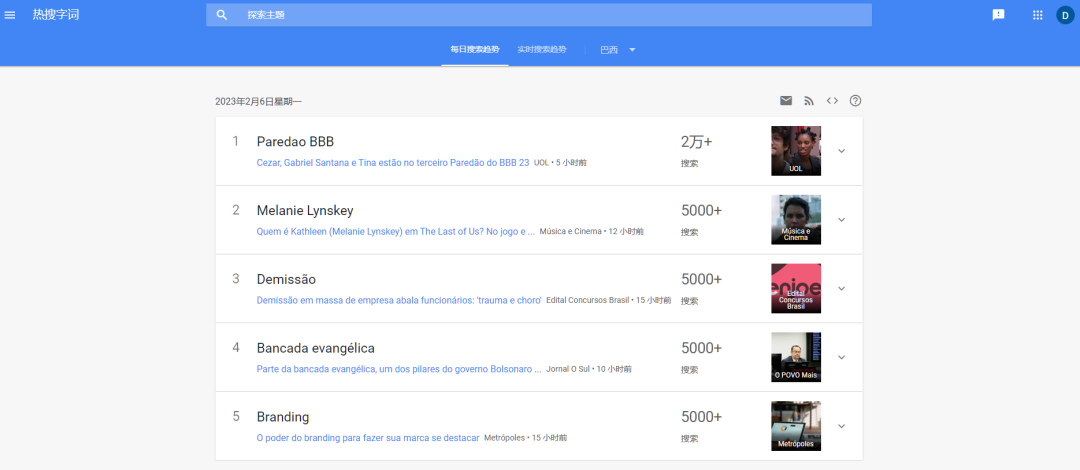Click the Paredao BBB title

pos(295,141)
